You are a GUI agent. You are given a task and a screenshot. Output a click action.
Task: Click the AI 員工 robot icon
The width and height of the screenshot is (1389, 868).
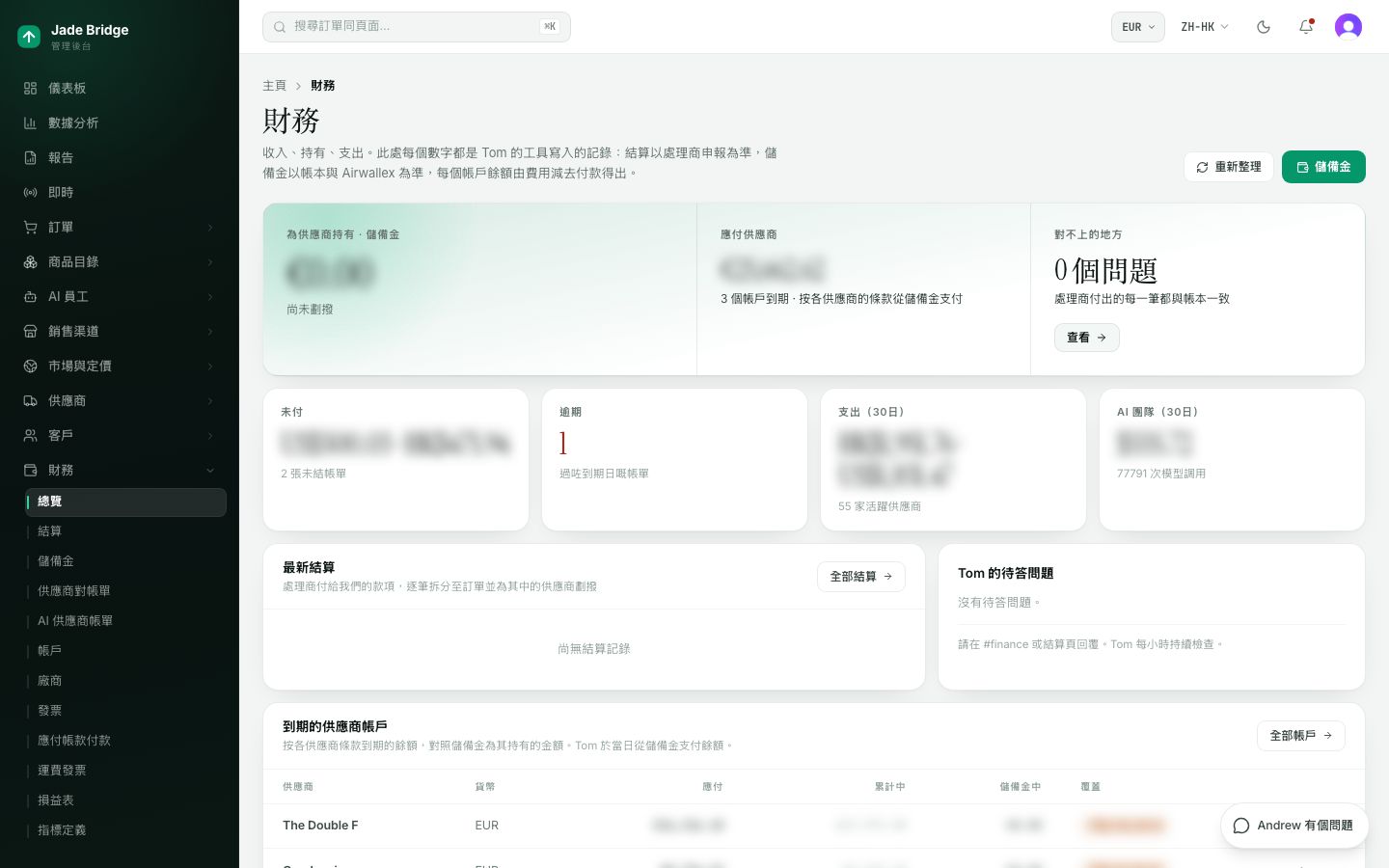coord(30,296)
